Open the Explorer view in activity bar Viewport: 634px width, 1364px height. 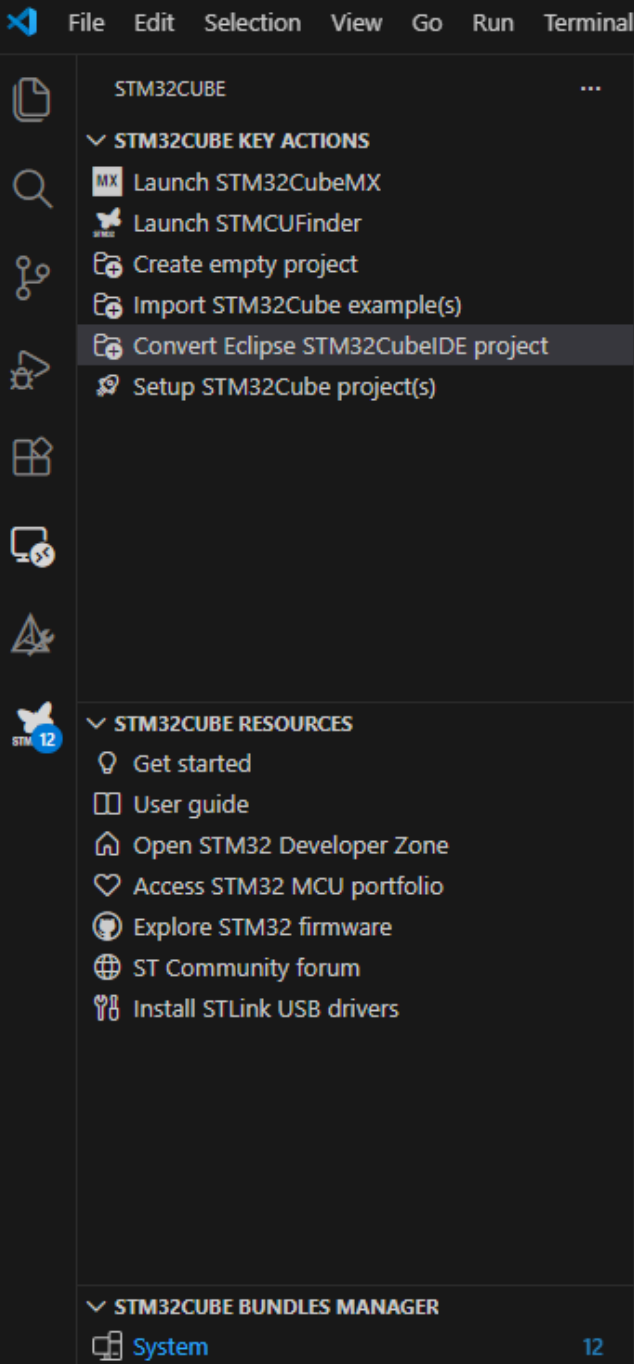pos(32,99)
